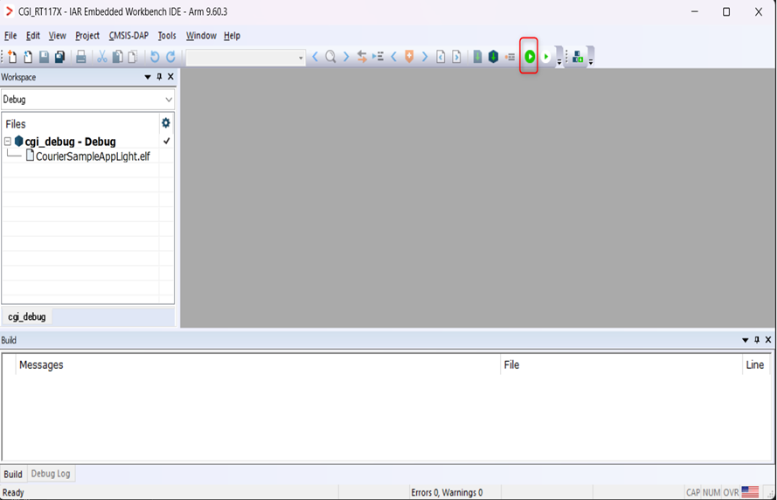This screenshot has height=500, width=777.
Task: Click the icon right of the debug buttons
Action: pos(578,57)
